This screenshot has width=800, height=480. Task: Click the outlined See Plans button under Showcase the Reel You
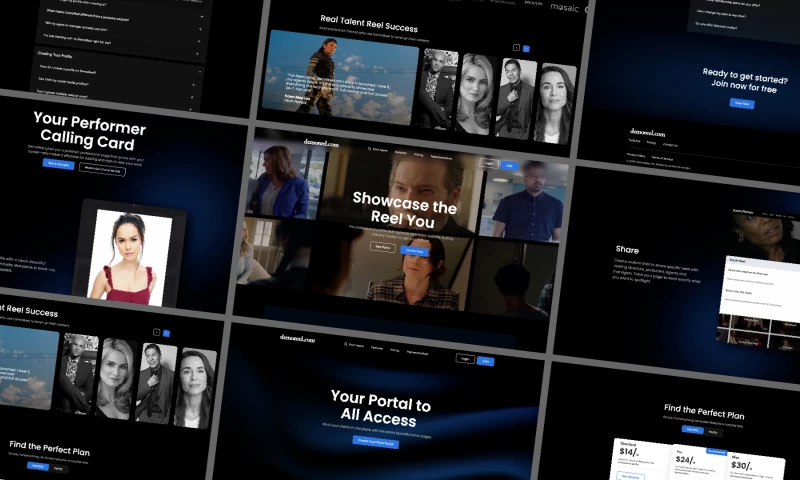tap(383, 247)
